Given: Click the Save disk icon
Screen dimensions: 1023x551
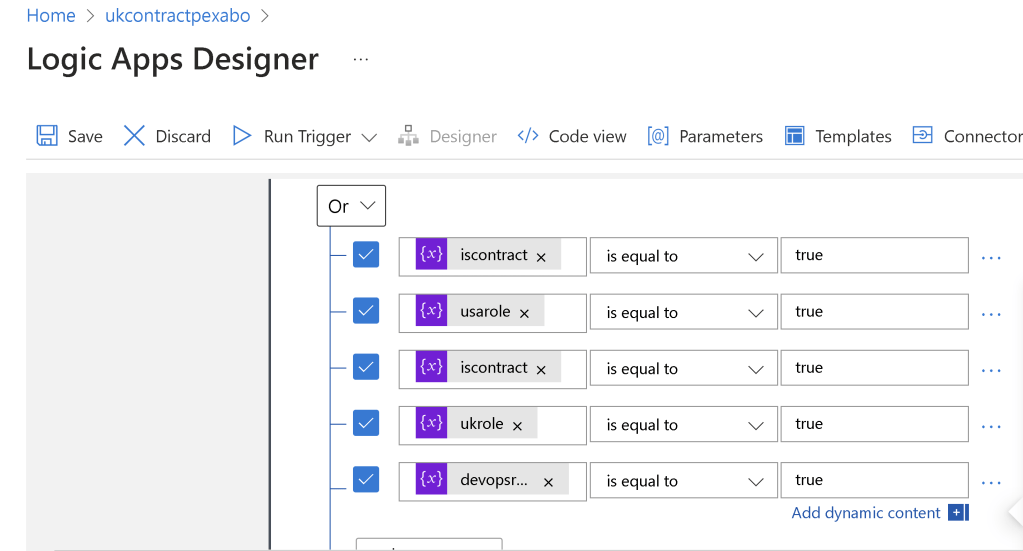Looking at the screenshot, I should tap(47, 136).
